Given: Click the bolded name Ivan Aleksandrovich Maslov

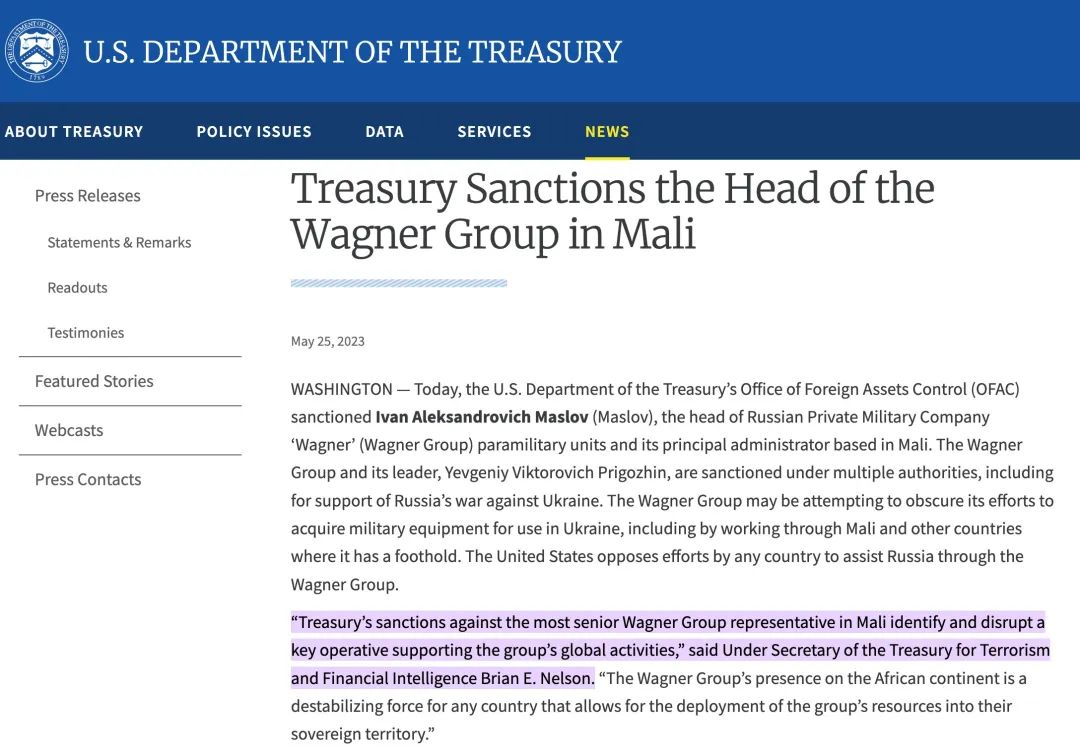Looking at the screenshot, I should pyautogui.click(x=481, y=417).
